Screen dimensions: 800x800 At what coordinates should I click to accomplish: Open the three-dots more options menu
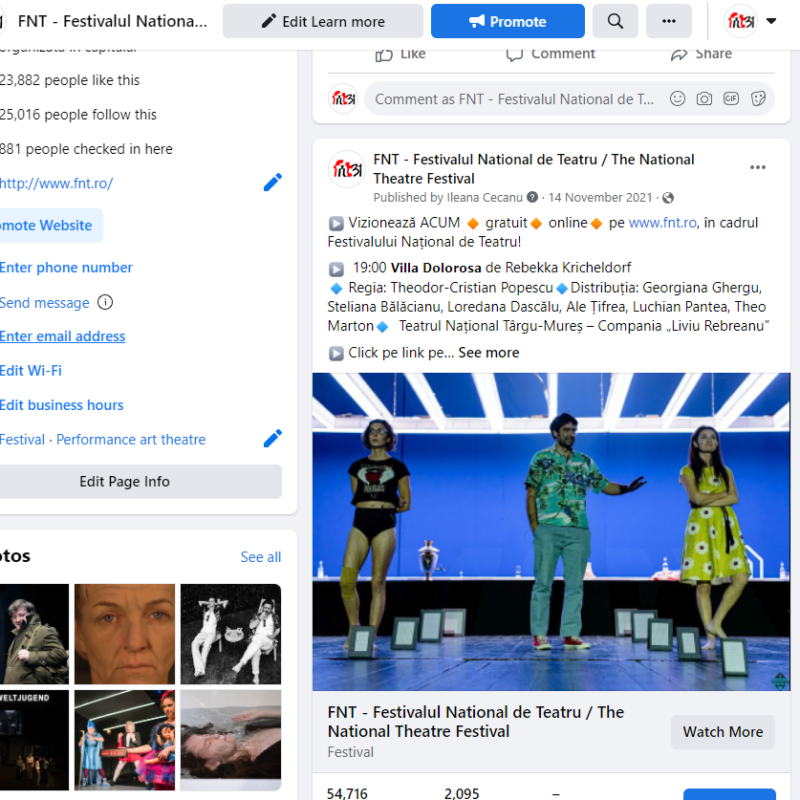(668, 21)
